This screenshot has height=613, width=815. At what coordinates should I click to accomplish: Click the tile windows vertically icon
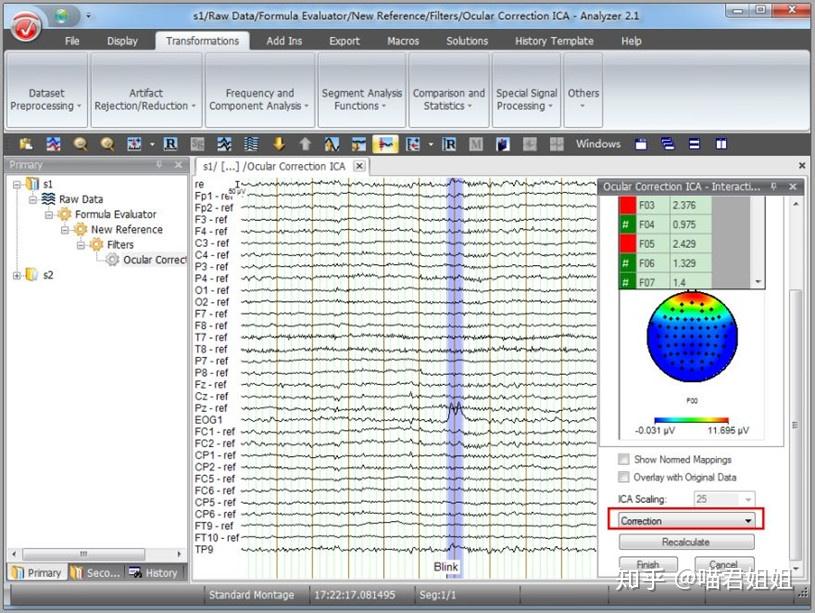tap(721, 144)
